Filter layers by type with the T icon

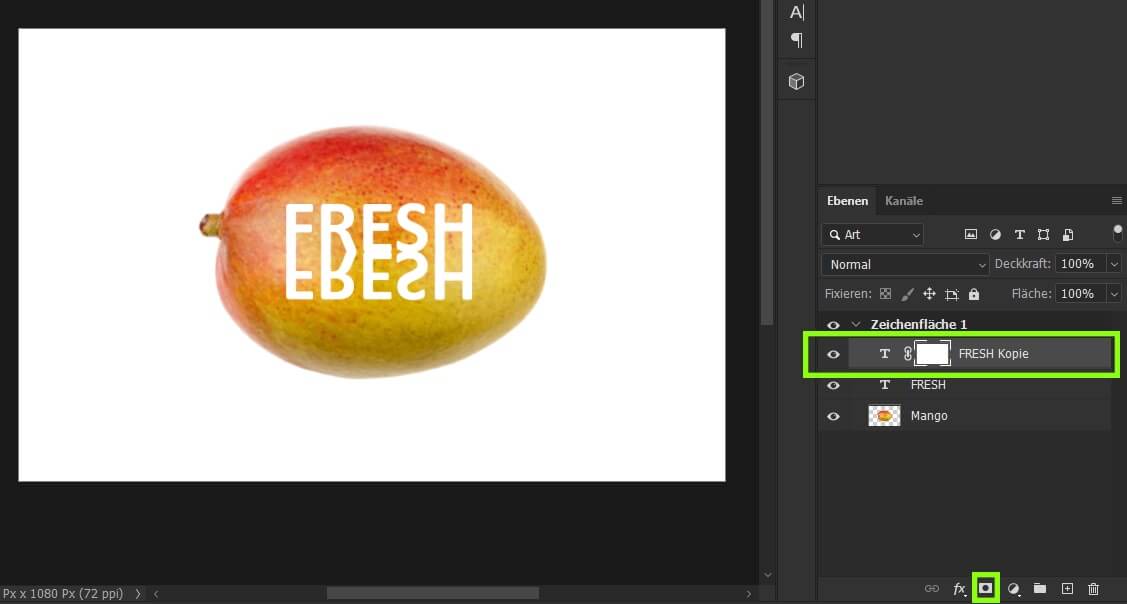1019,234
